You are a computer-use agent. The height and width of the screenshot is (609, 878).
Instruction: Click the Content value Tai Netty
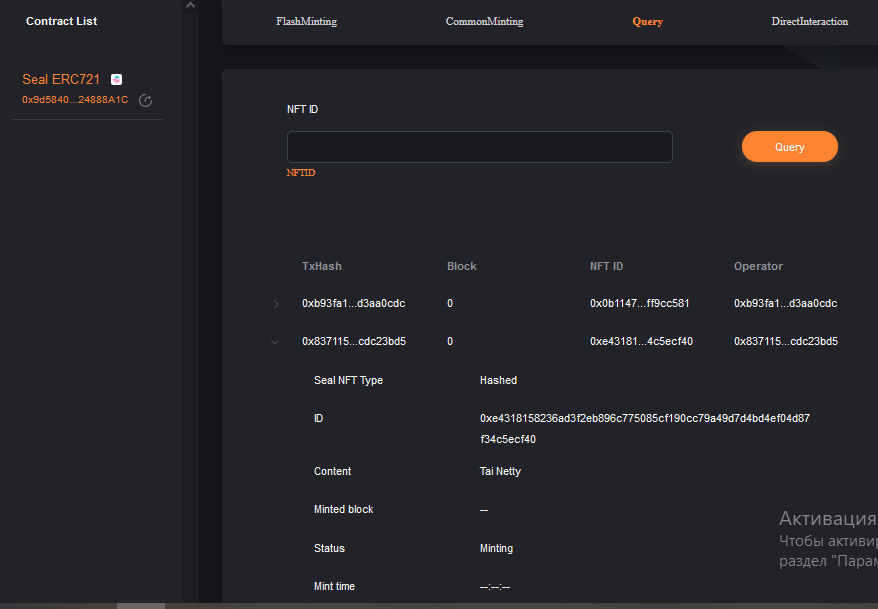pos(500,471)
